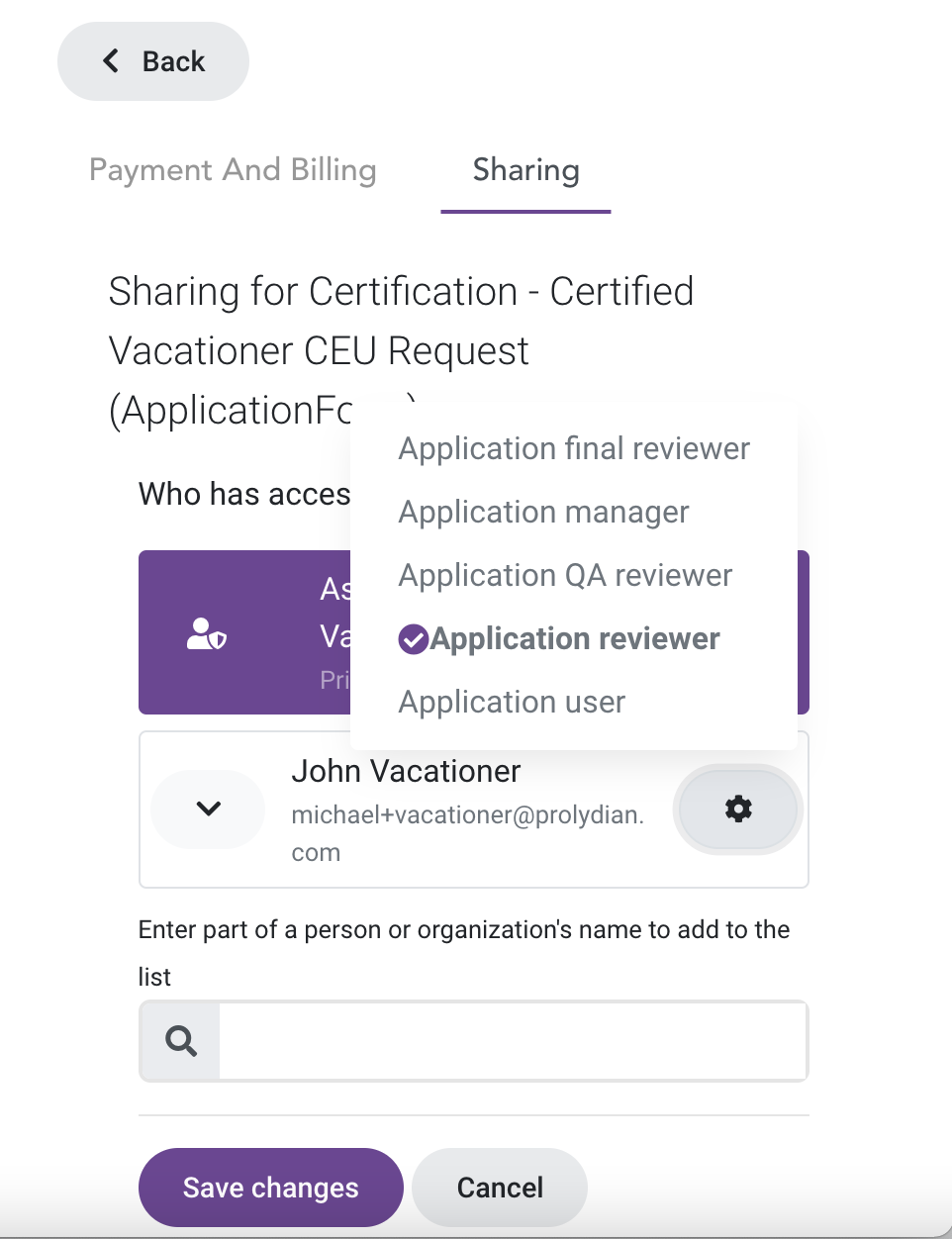Click the purple checkmark beside Application reviewer
The image size is (952, 1239).
pos(413,639)
